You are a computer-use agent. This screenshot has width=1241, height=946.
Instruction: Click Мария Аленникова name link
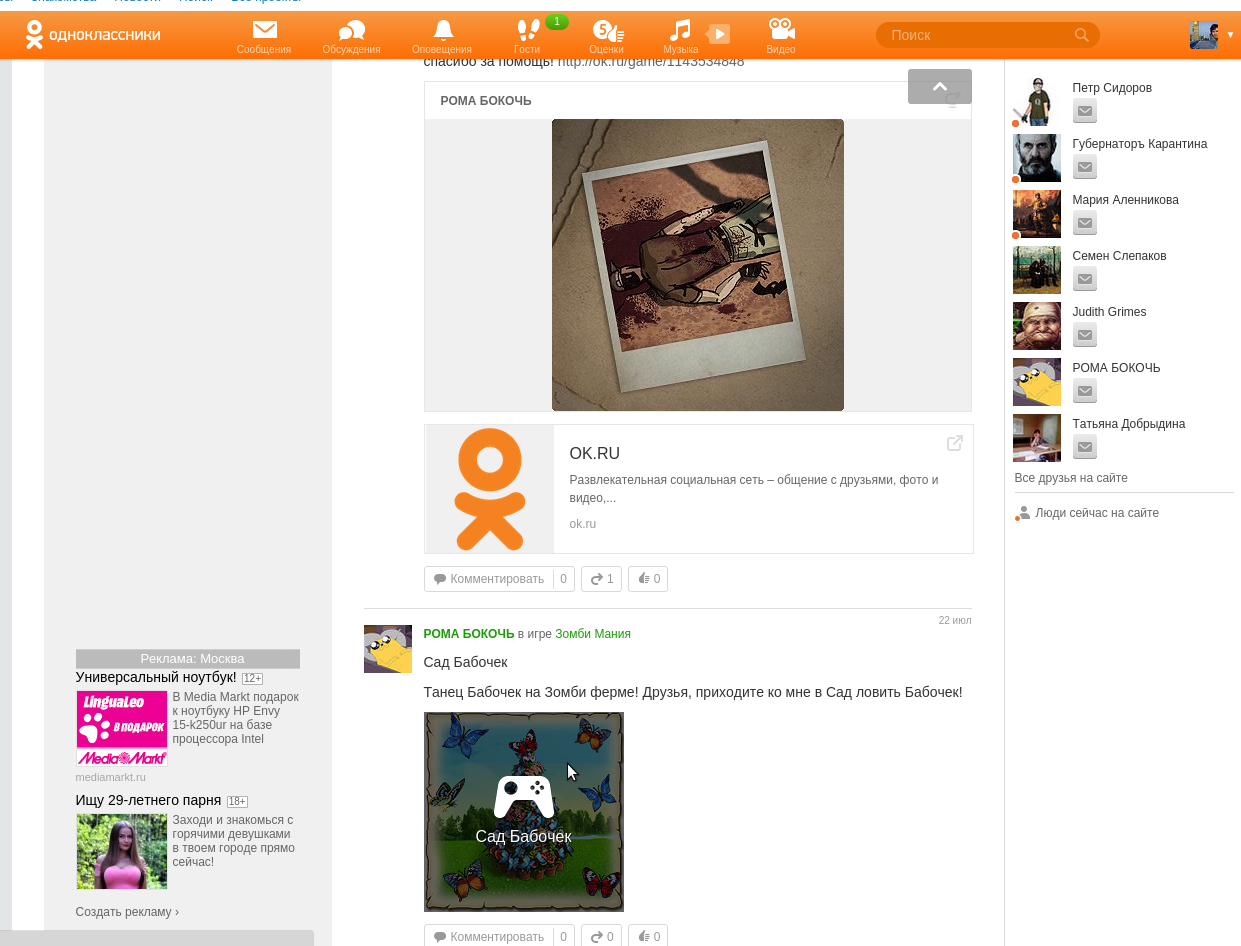pyautogui.click(x=1125, y=200)
